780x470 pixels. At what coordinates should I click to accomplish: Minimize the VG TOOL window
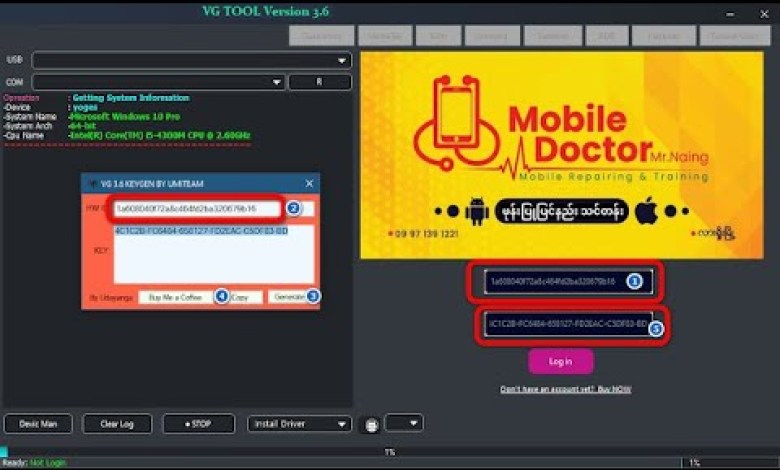[730, 14]
